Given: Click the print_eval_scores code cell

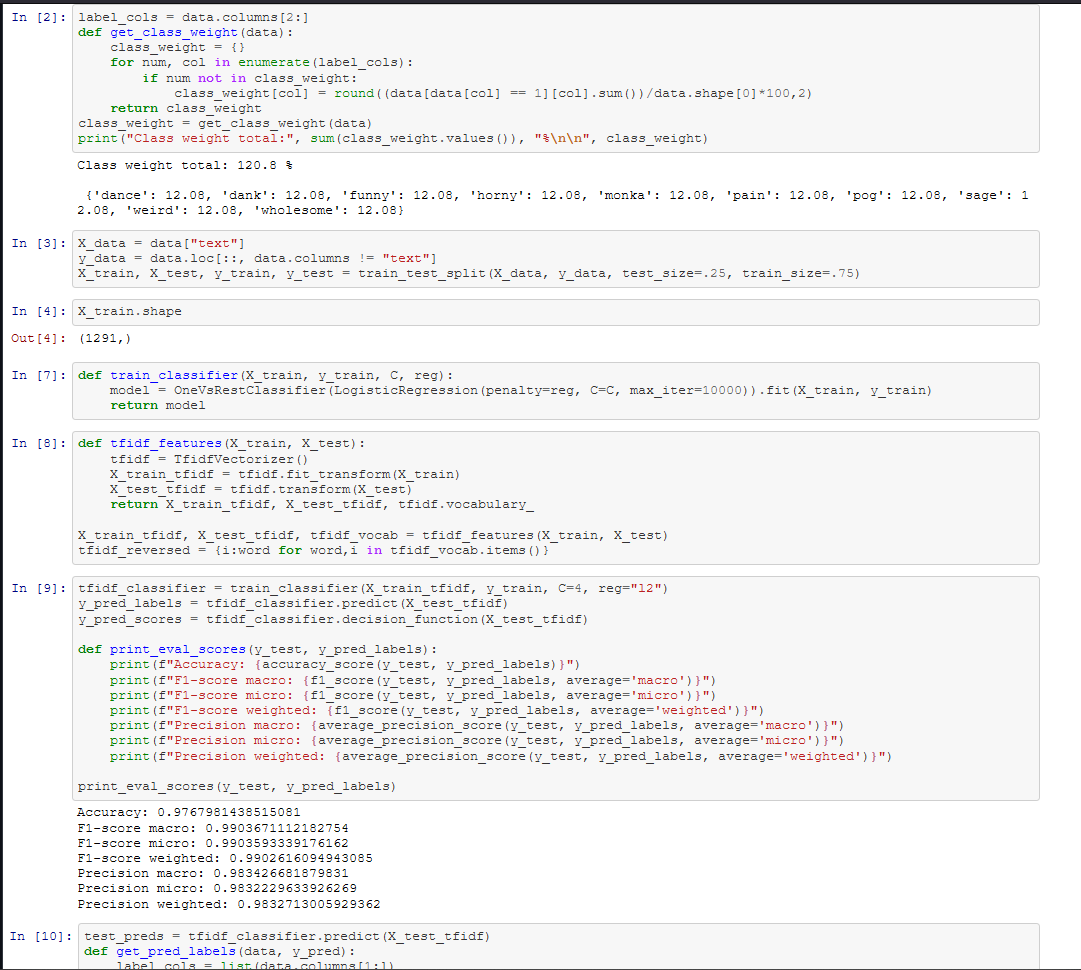Looking at the screenshot, I should [556, 688].
